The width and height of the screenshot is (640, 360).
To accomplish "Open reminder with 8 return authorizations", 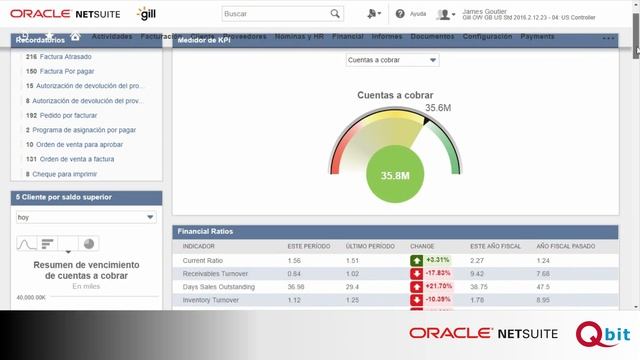I will pyautogui.click(x=84, y=101).
